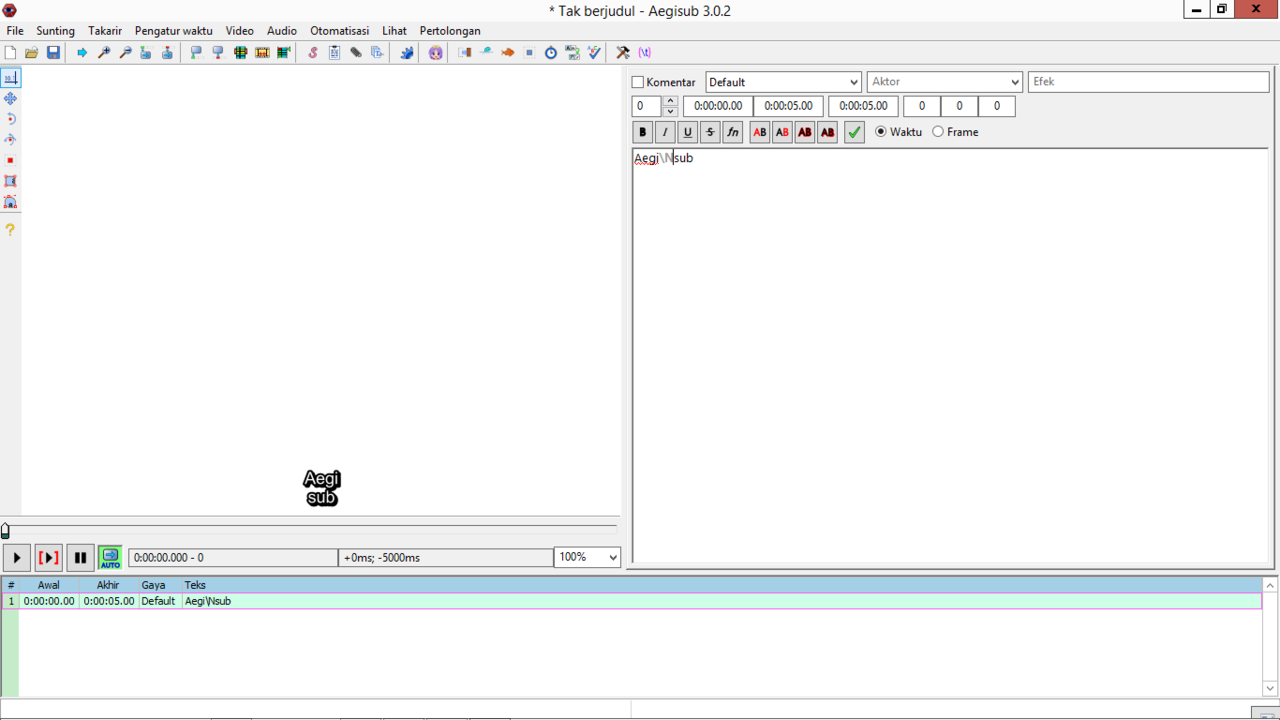Image resolution: width=1280 pixels, height=720 pixels.
Task: Open Timing Post-Processor clock icon
Action: pyautogui.click(x=551, y=52)
